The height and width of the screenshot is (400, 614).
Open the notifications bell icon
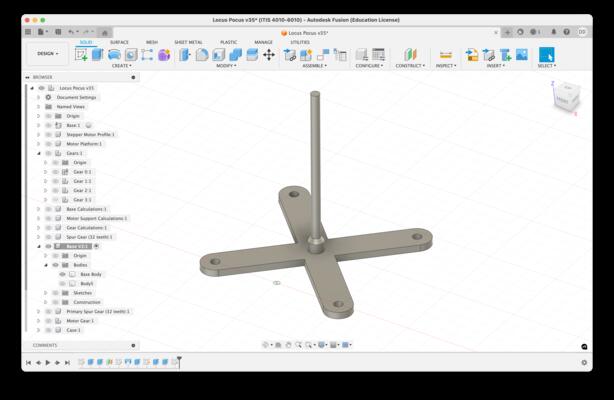click(x=553, y=32)
